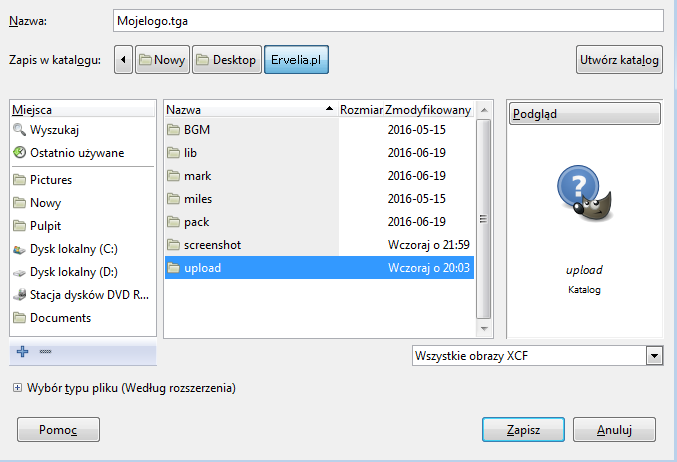Click the plus icon to add bookmark

(23, 352)
